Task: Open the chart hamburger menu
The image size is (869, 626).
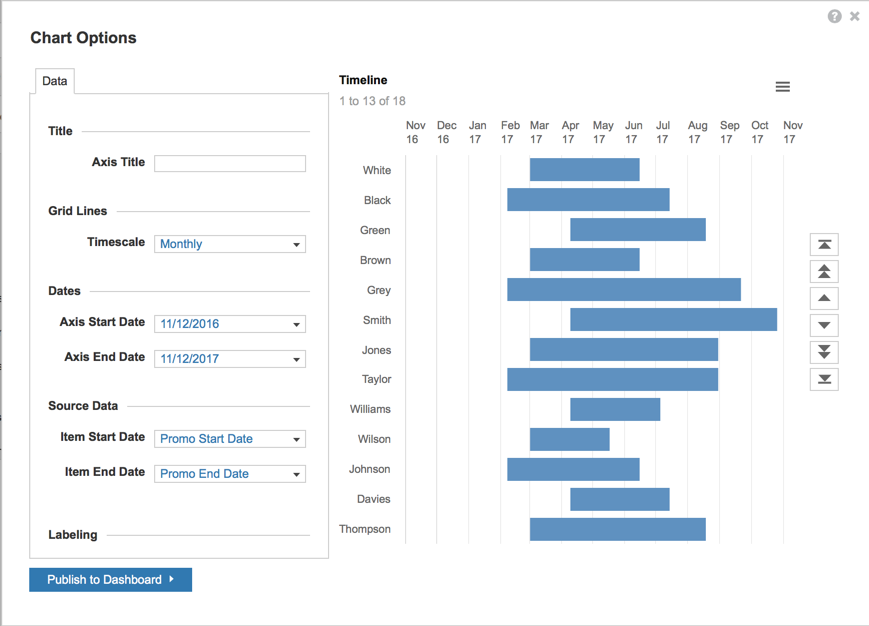Action: click(x=783, y=87)
